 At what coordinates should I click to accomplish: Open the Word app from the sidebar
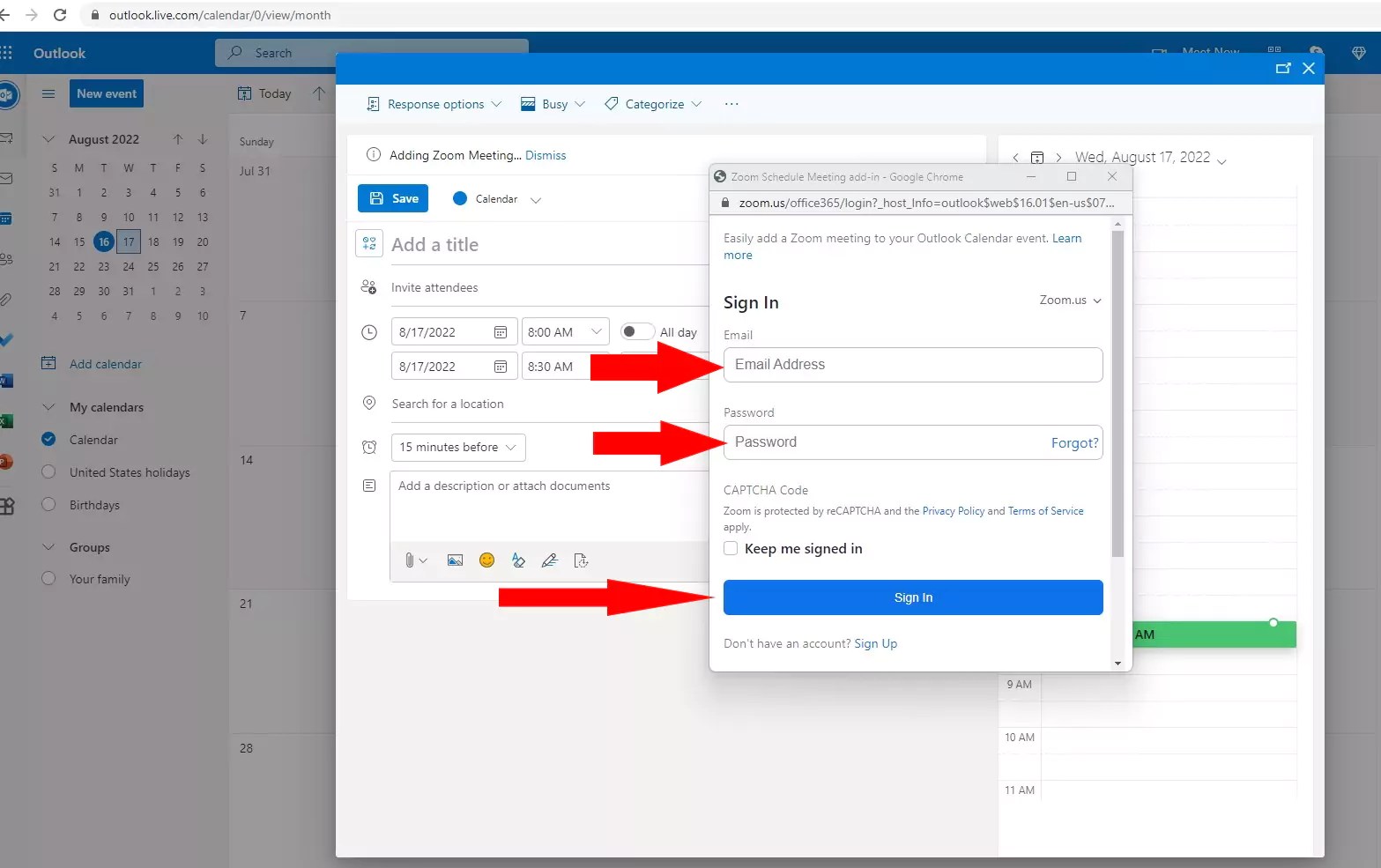7,381
